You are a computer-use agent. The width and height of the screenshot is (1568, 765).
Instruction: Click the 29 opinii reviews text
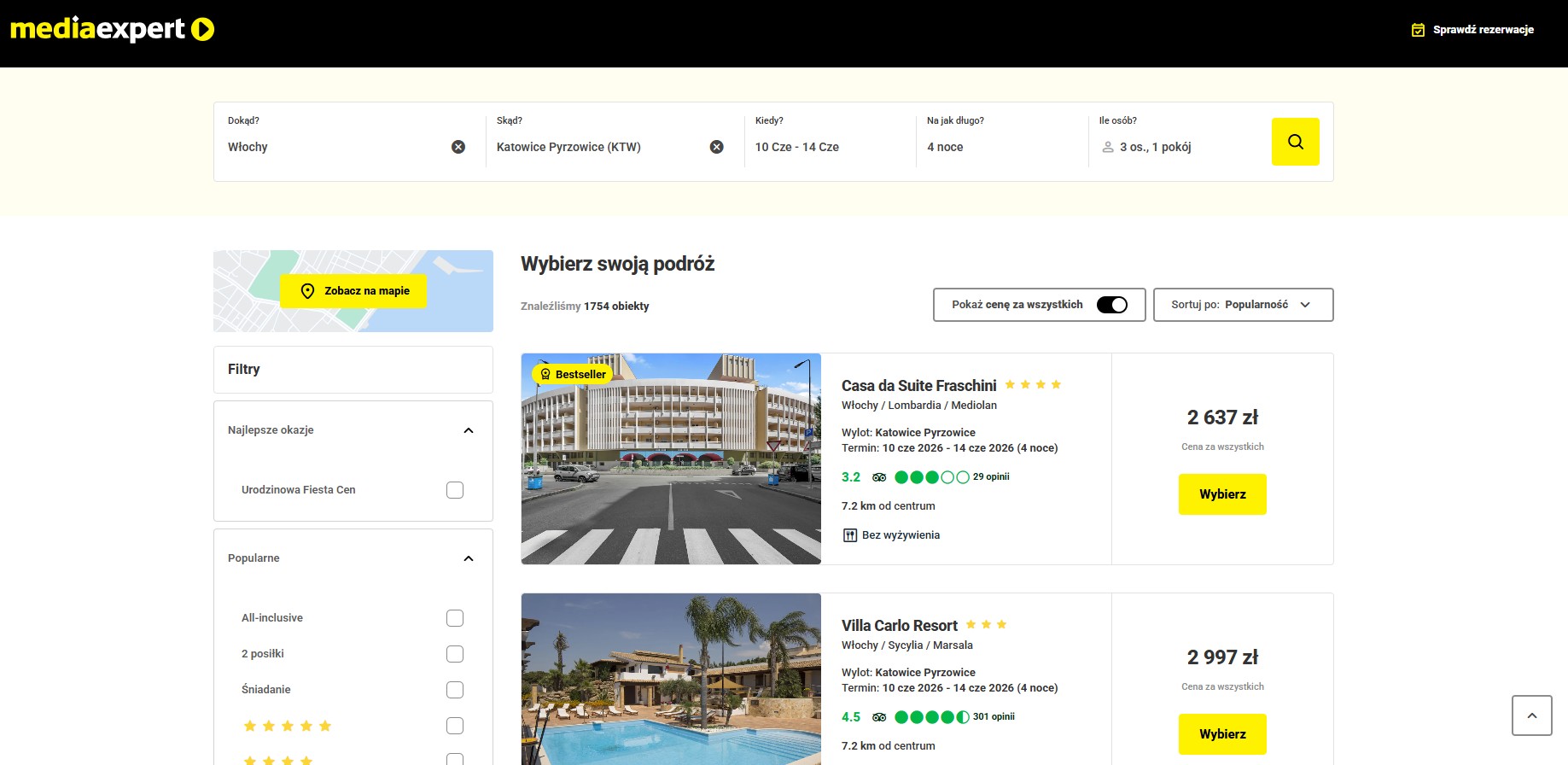tap(991, 477)
